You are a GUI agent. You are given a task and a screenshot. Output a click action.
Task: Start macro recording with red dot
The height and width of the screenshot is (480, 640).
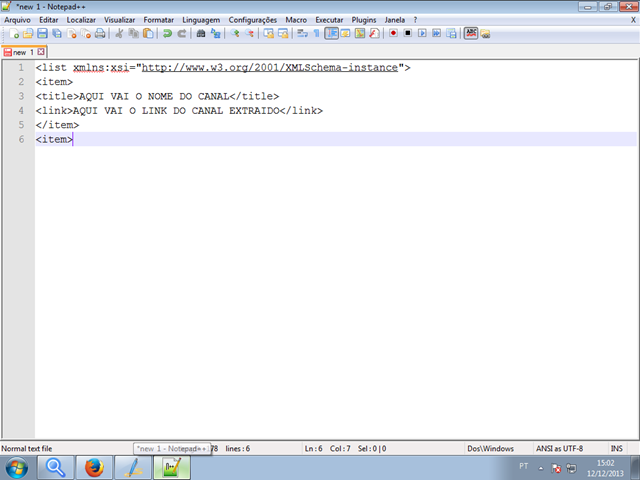click(393, 33)
